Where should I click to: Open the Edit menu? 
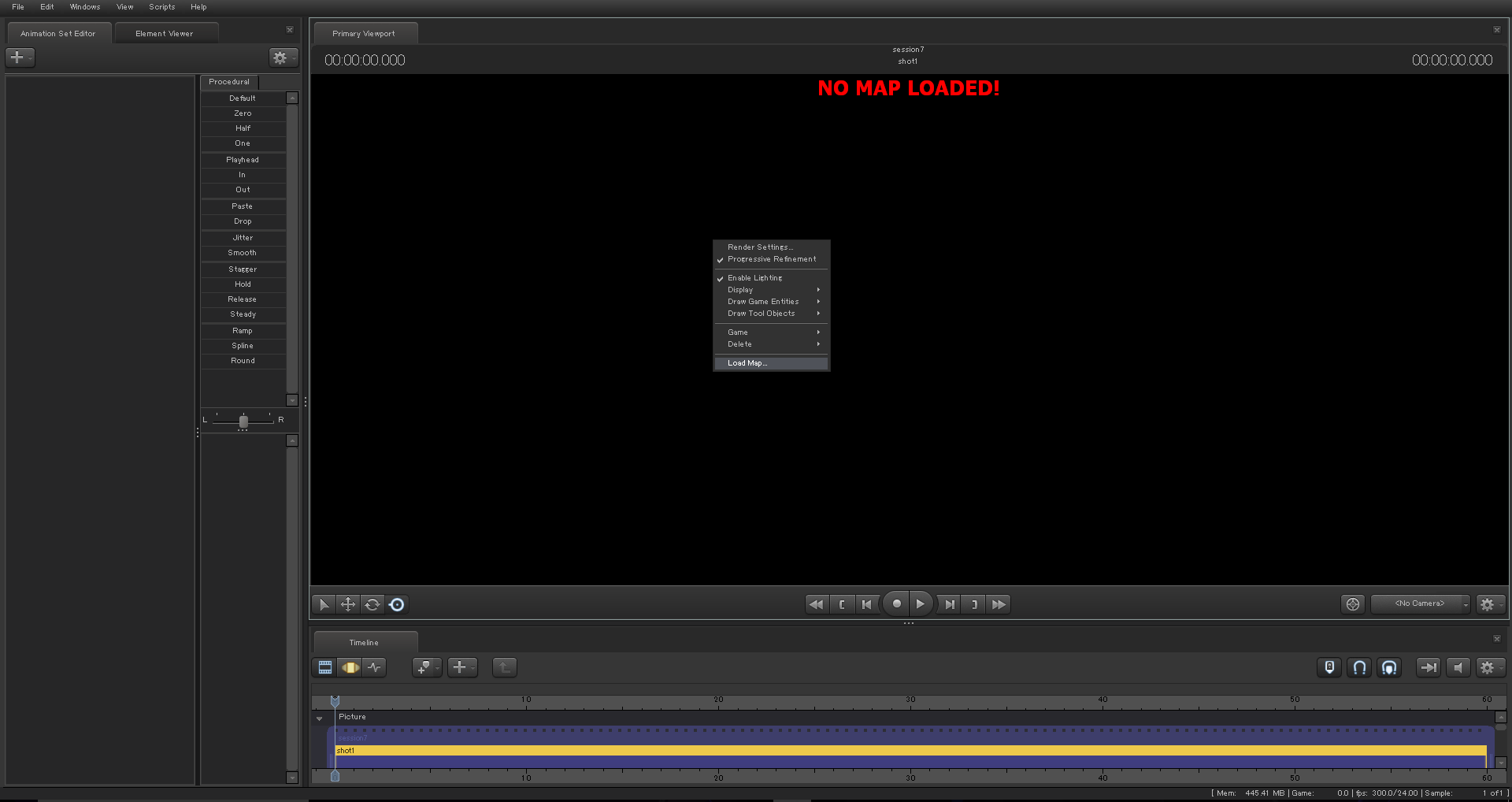click(47, 7)
